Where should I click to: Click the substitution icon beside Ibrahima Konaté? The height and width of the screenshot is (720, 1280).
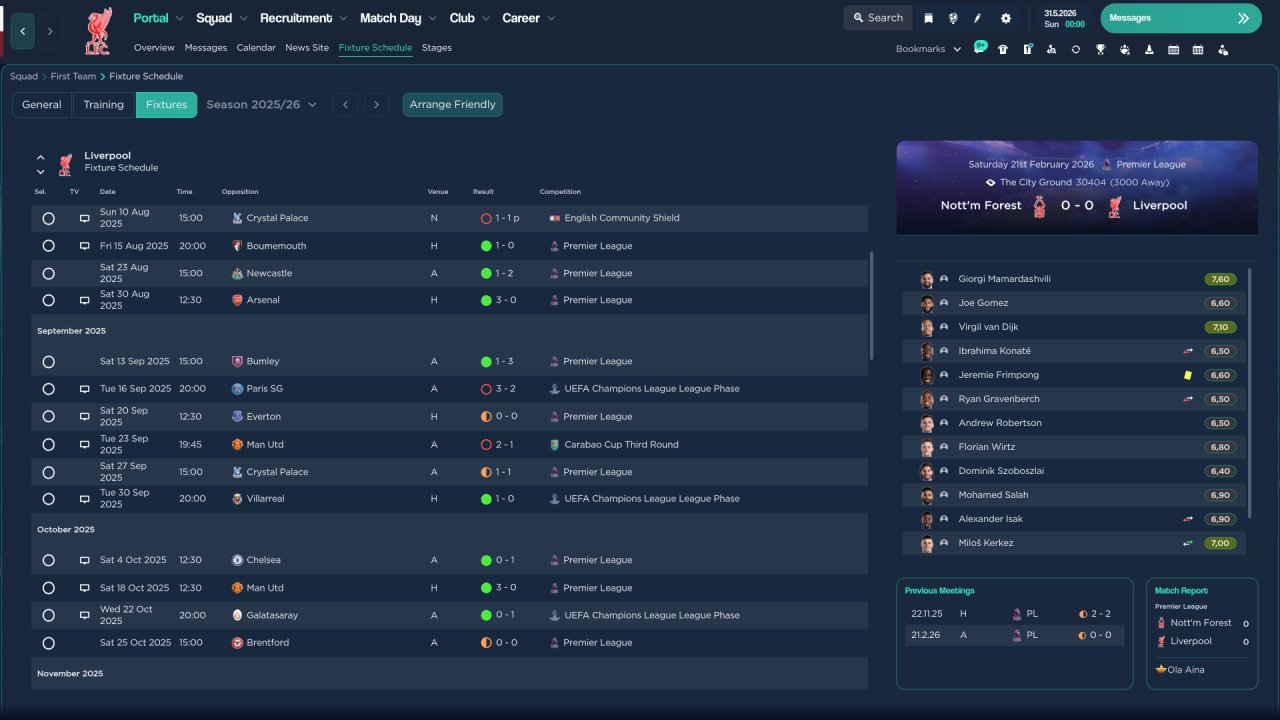[x=1188, y=351]
